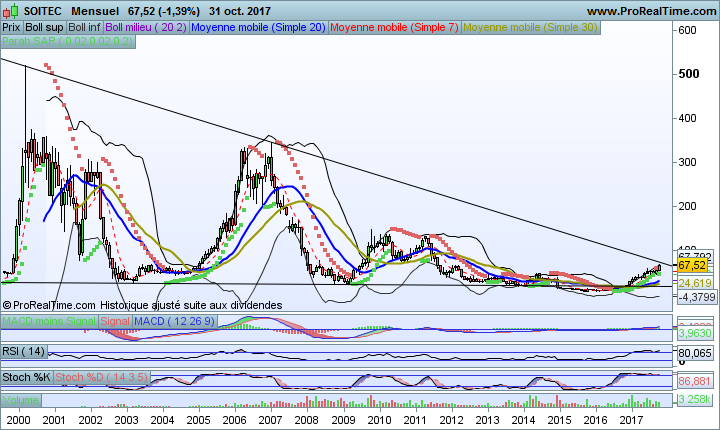Click the 80,065 RSI value tag
This screenshot has width=720, height=430.
[695, 353]
